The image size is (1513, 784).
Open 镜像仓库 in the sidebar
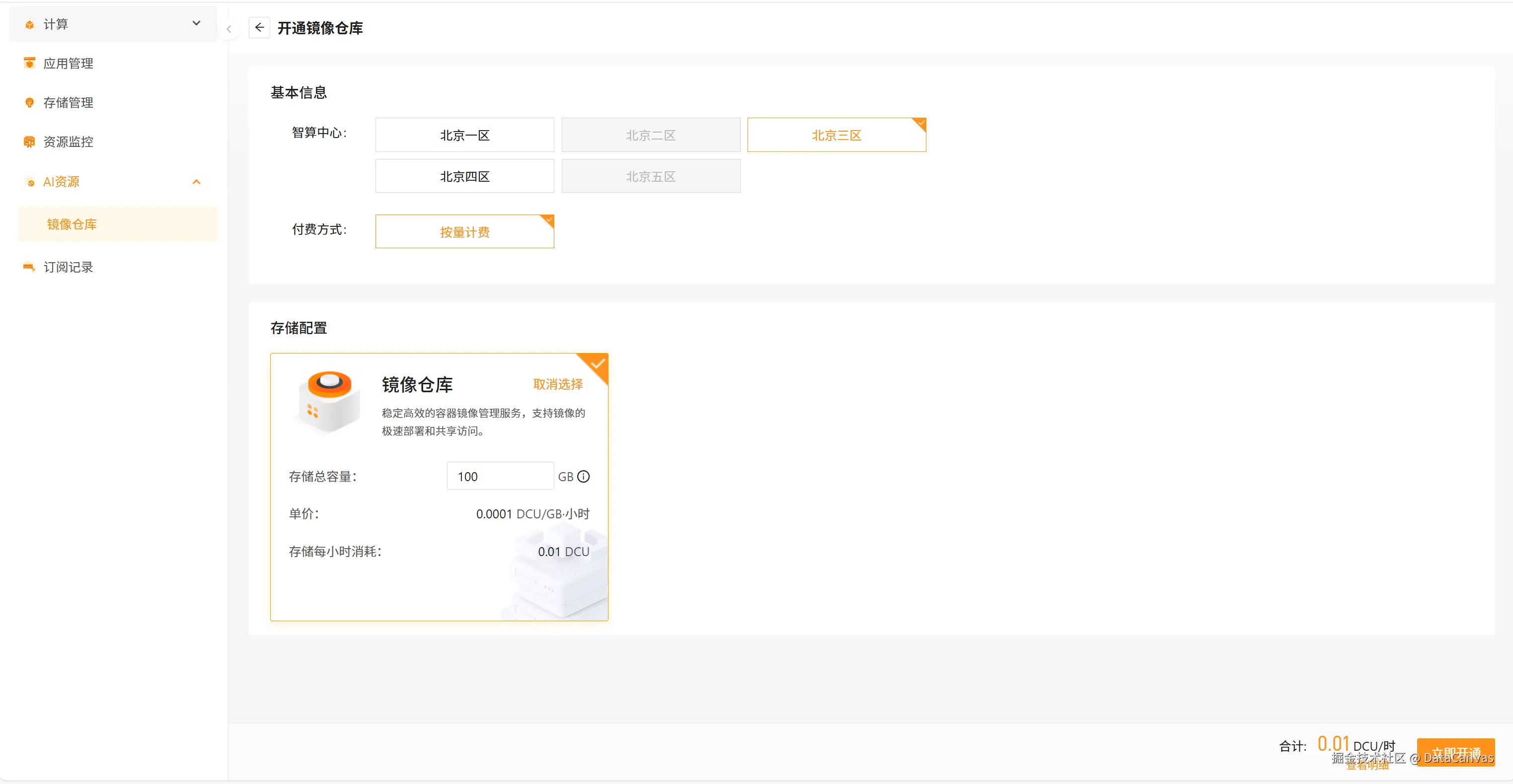[x=72, y=224]
